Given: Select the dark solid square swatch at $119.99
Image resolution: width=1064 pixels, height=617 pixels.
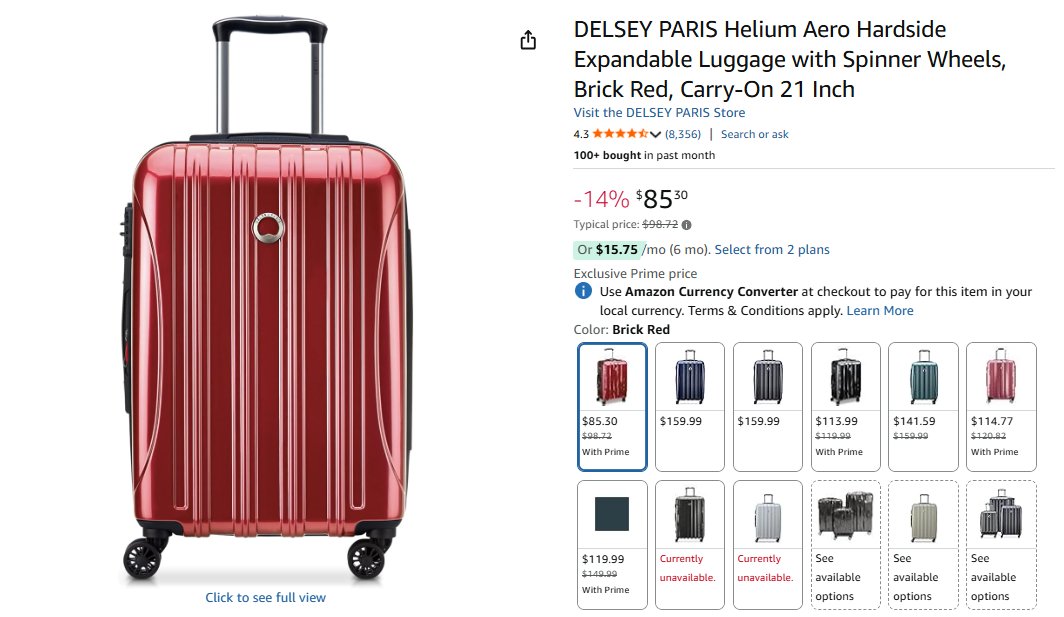Looking at the screenshot, I should pyautogui.click(x=612, y=545).
